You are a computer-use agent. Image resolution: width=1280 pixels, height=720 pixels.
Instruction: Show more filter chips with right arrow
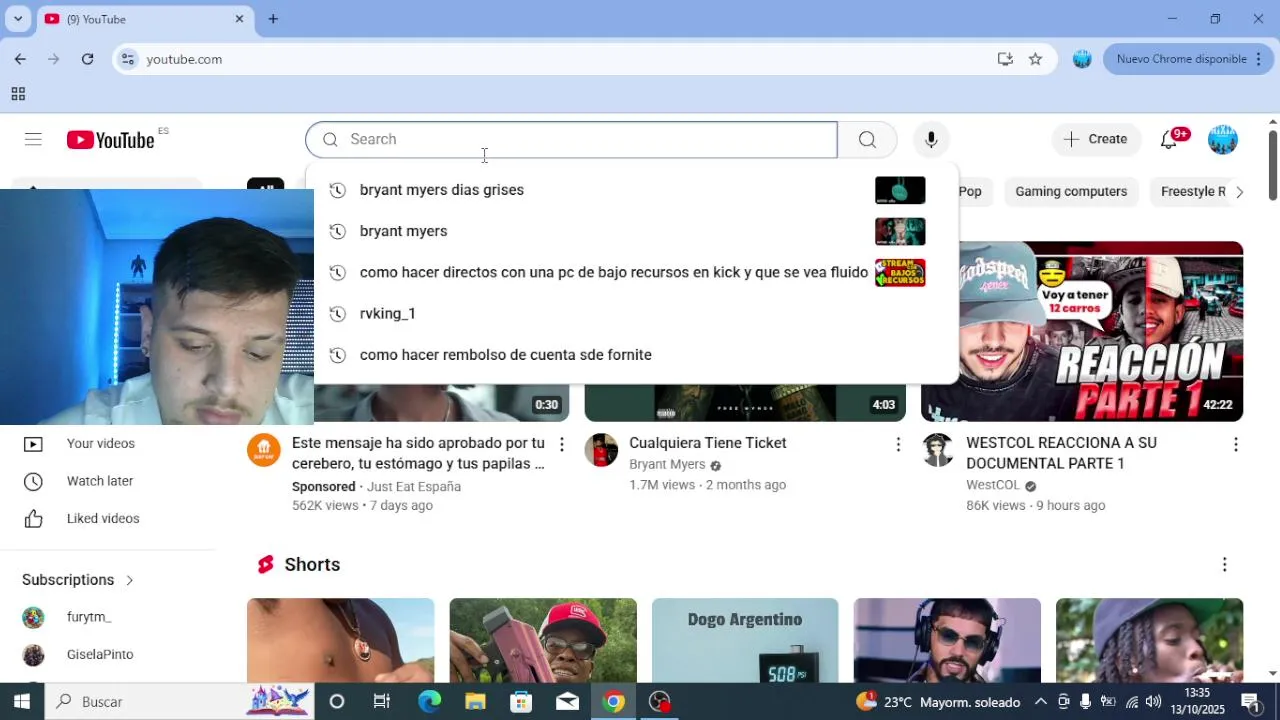pos(1239,192)
